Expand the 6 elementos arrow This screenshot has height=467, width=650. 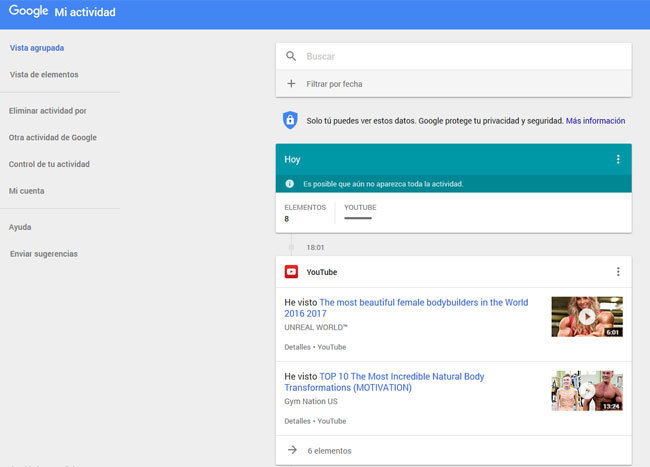(x=292, y=451)
